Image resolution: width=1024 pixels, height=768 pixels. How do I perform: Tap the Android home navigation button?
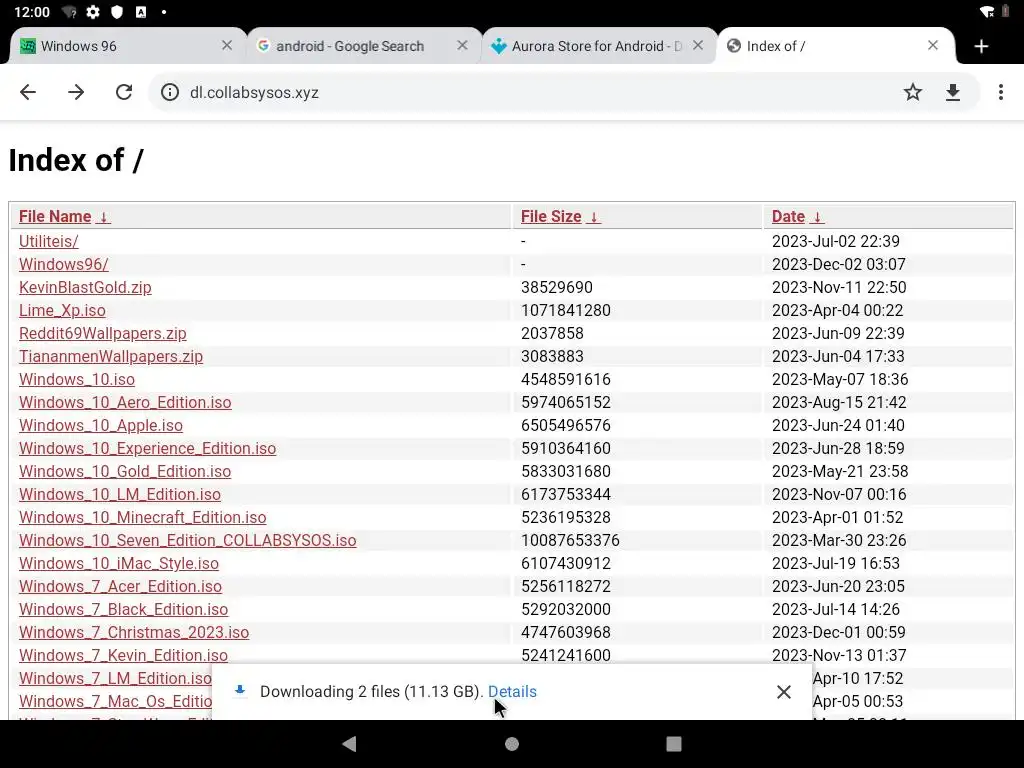point(512,744)
